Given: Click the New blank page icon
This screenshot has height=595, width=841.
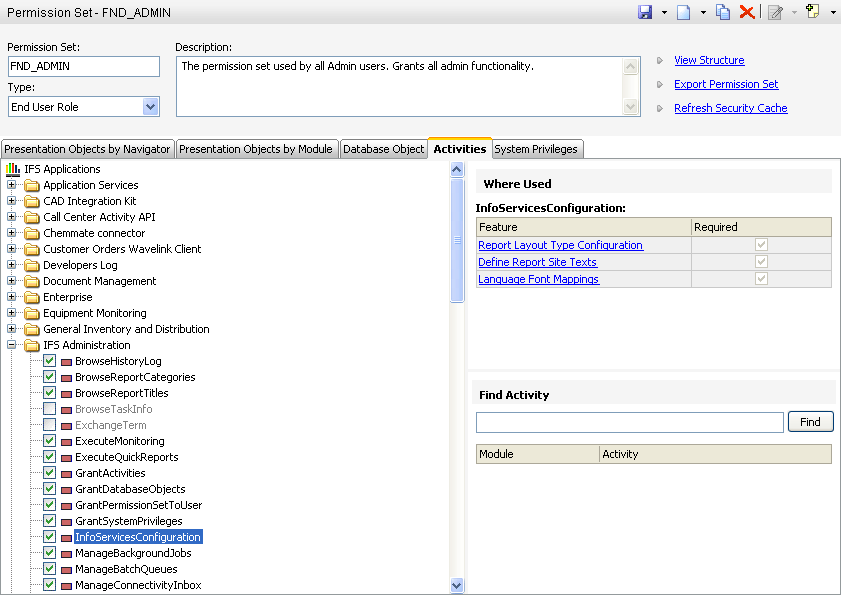Looking at the screenshot, I should click(x=685, y=12).
